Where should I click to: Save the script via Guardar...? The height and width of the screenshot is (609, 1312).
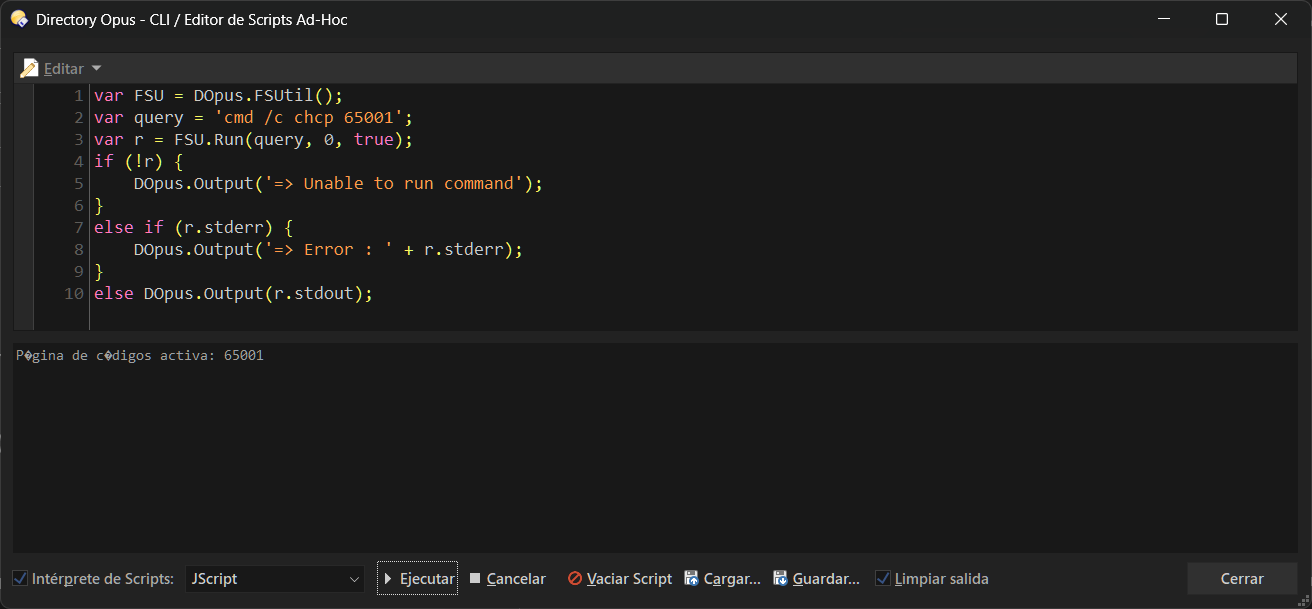[815, 578]
